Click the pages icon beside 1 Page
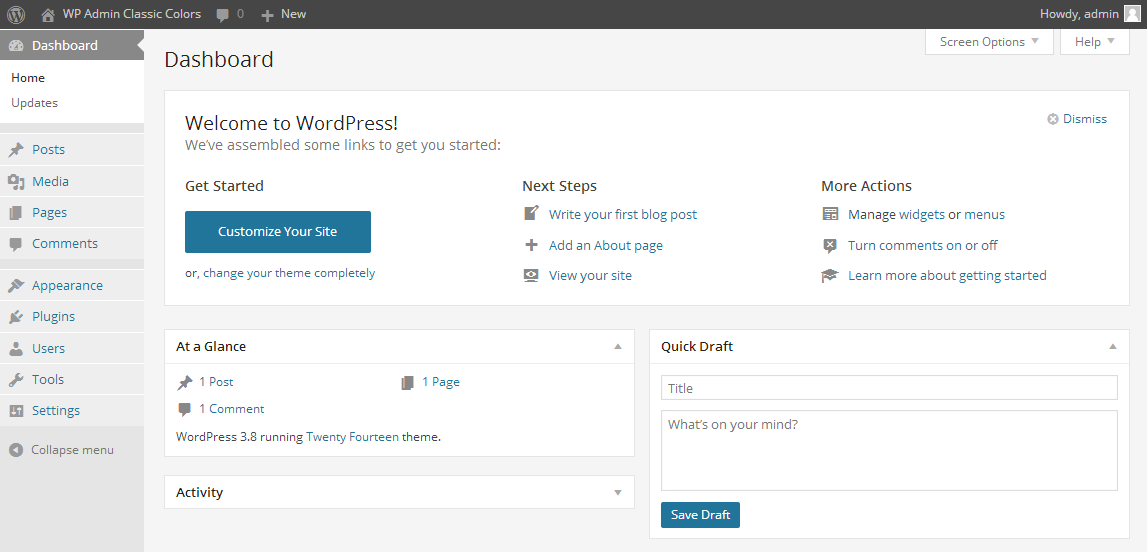 coord(407,382)
